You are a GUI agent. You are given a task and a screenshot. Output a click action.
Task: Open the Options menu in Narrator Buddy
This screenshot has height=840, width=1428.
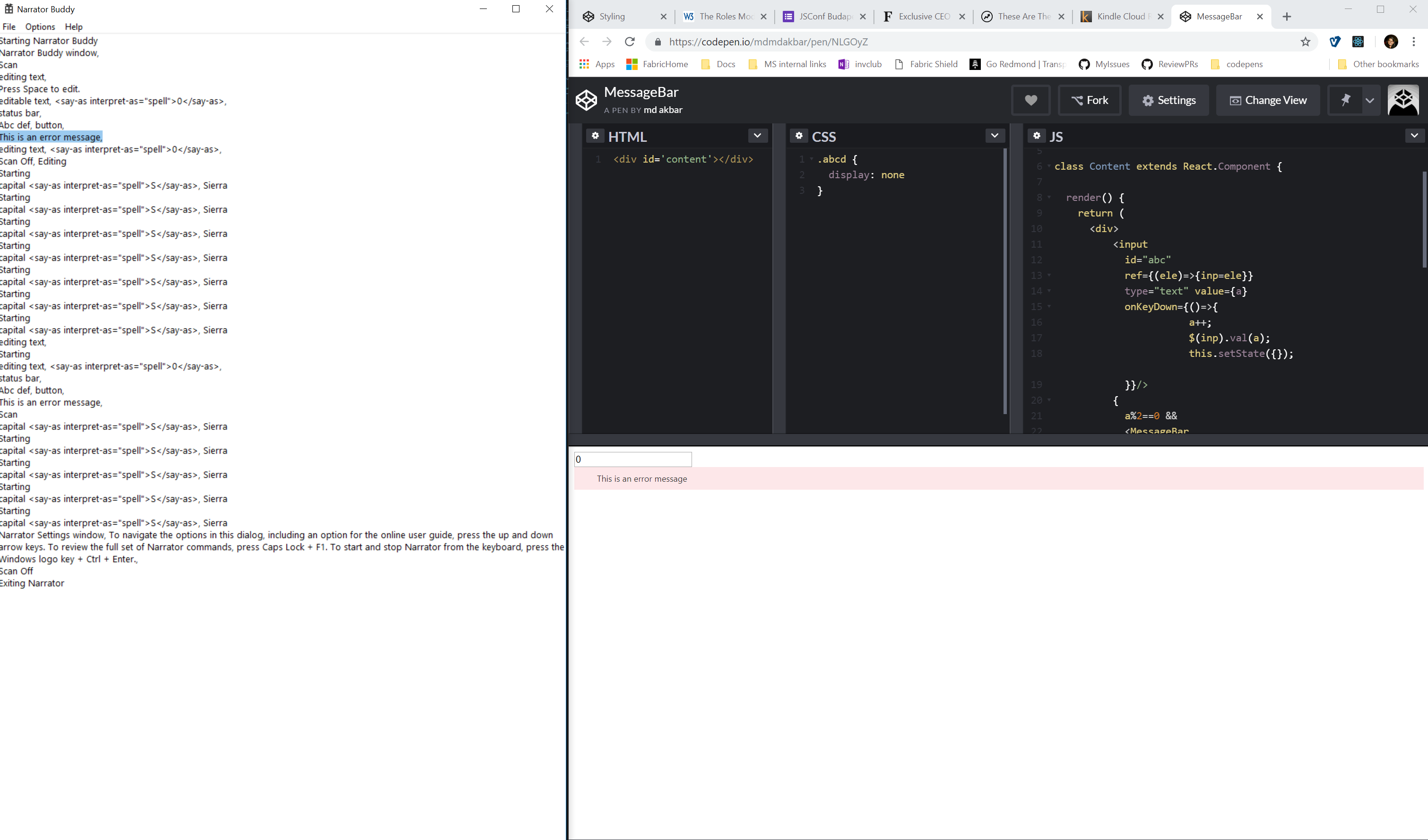(40, 26)
